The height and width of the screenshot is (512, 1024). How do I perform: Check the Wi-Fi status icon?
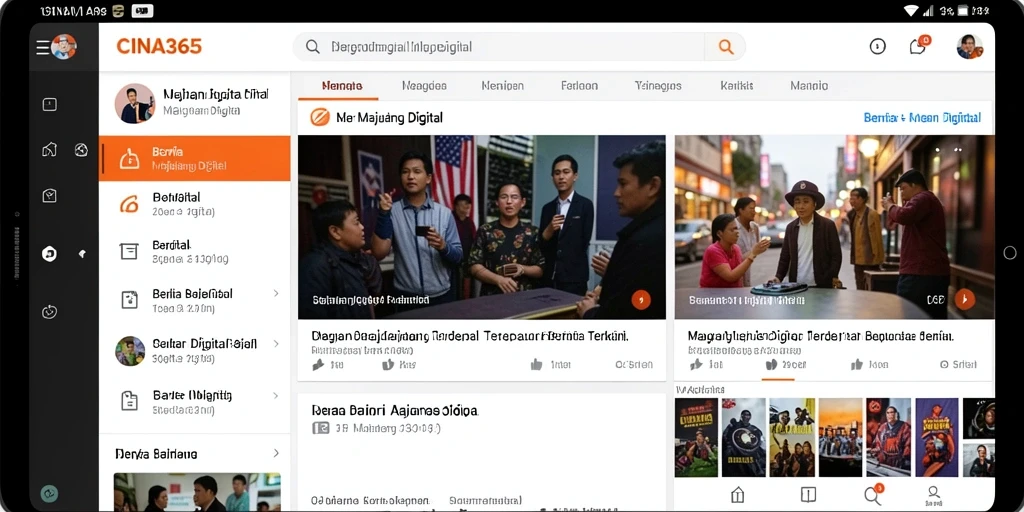click(x=910, y=10)
